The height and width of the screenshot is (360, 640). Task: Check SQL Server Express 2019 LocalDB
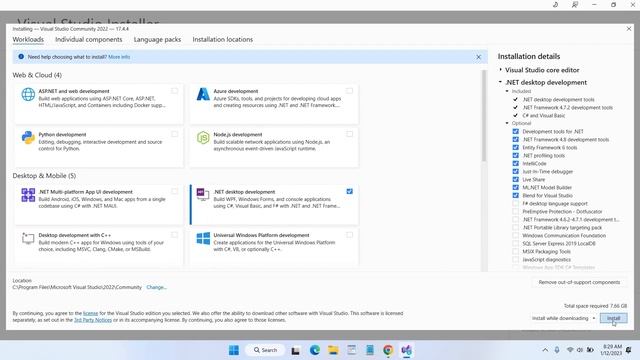pyautogui.click(x=516, y=243)
